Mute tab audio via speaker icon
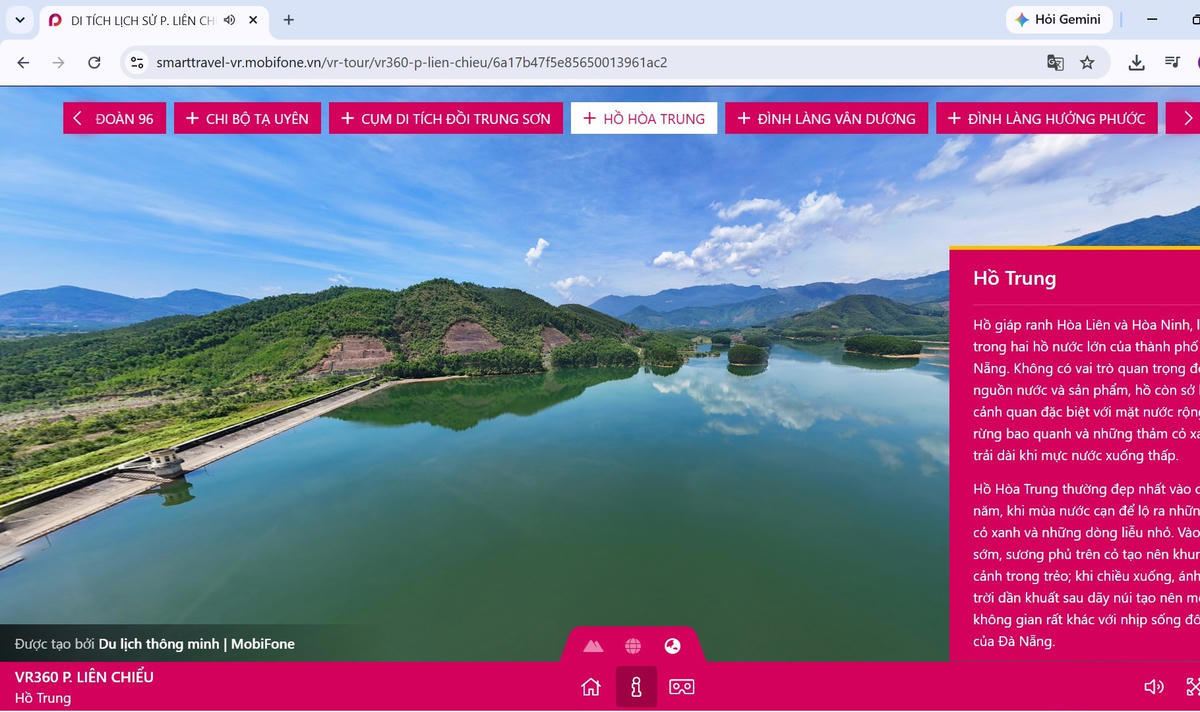Image resolution: width=1200 pixels, height=712 pixels. click(230, 20)
